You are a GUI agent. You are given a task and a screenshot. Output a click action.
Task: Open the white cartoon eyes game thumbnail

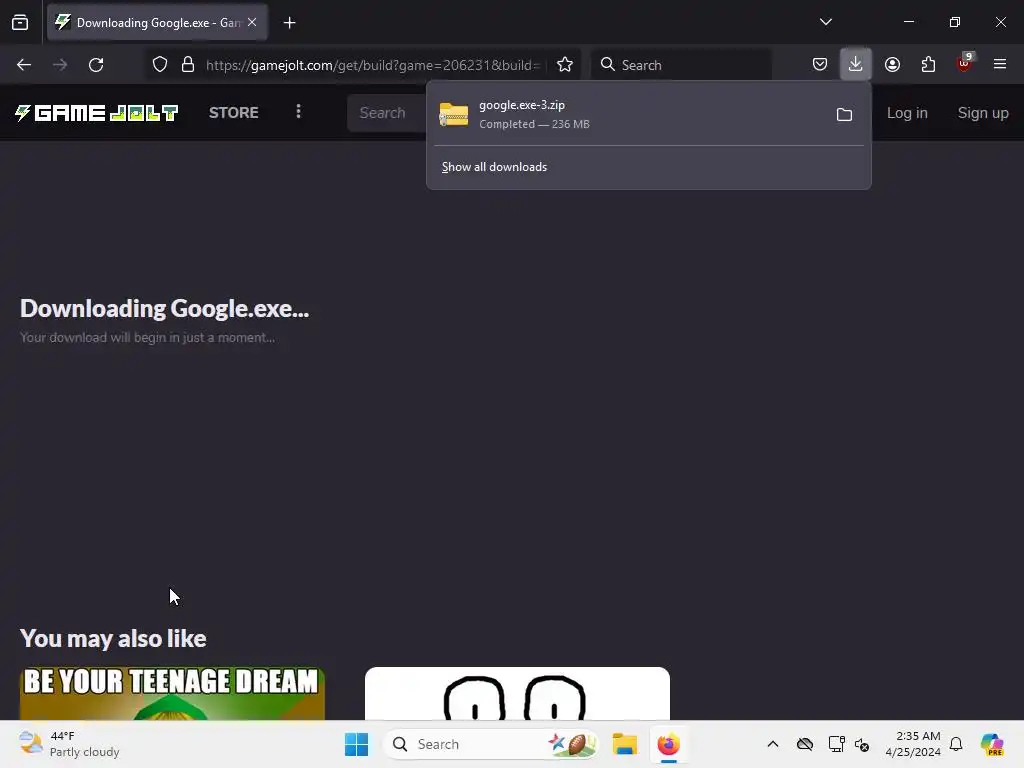[x=517, y=694]
